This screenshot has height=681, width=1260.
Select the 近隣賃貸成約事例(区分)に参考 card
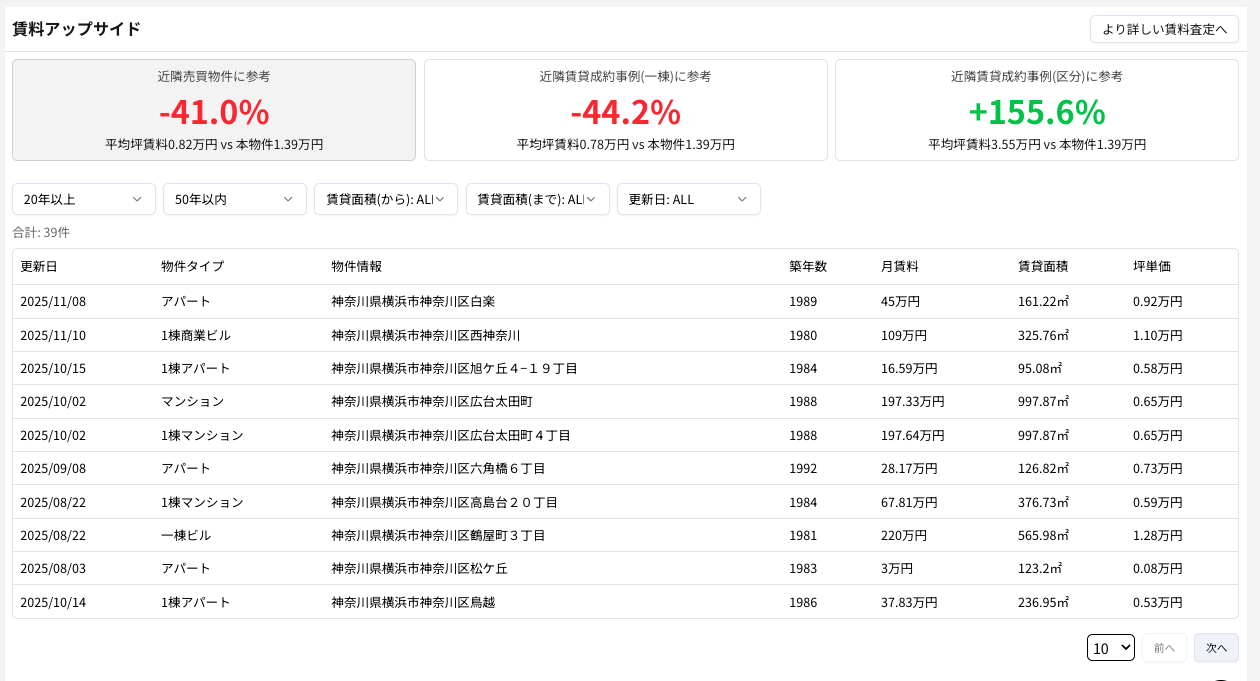1037,110
